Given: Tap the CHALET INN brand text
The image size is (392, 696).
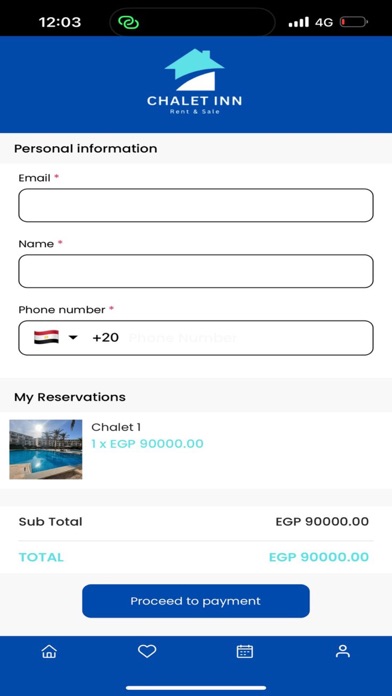Looking at the screenshot, I should (x=194, y=101).
